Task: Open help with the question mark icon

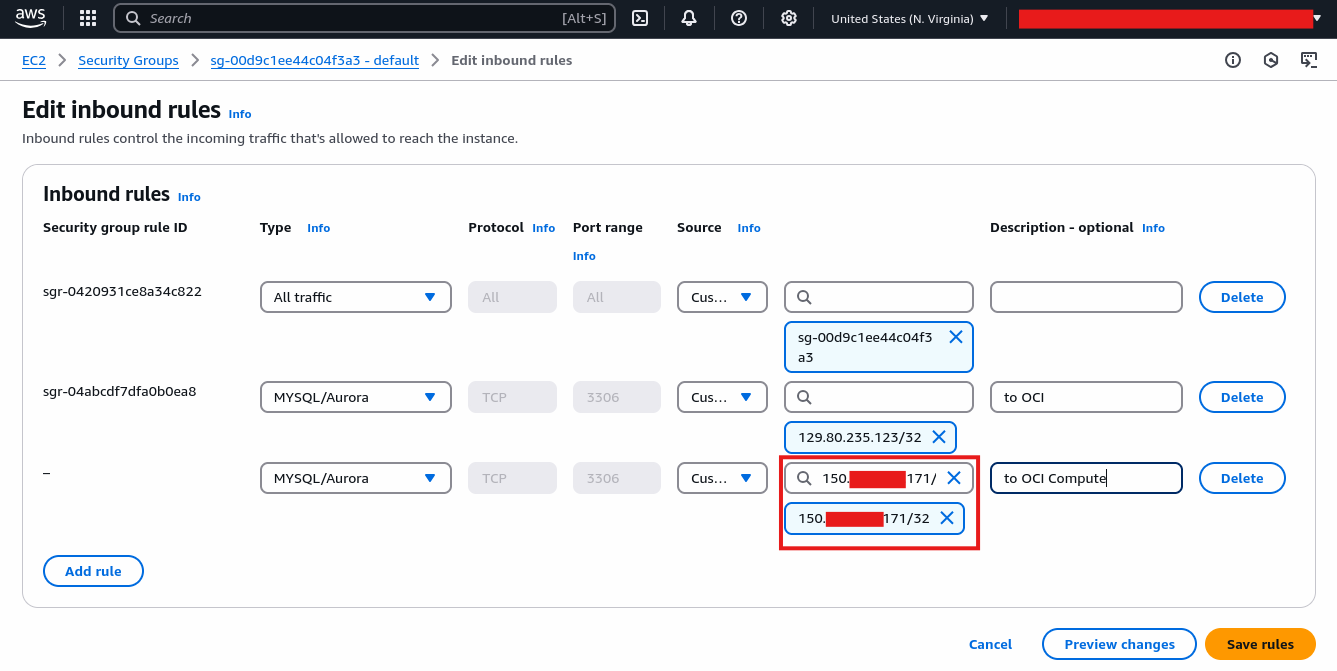Action: (x=739, y=17)
